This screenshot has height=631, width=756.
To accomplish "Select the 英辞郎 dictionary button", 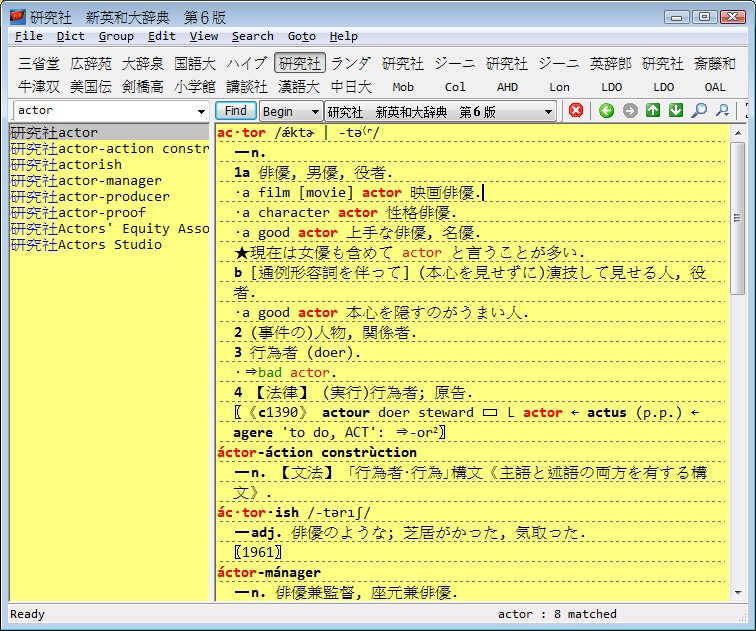I will coord(611,63).
